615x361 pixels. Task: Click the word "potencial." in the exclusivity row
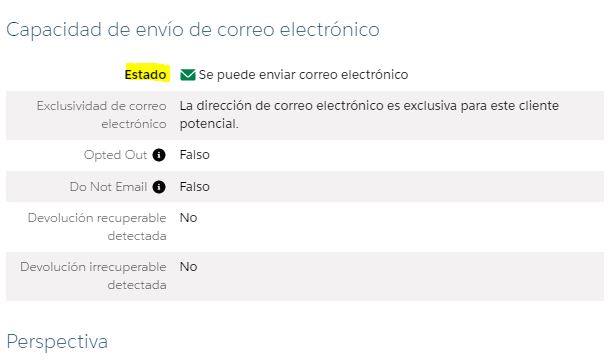pyautogui.click(x=209, y=124)
